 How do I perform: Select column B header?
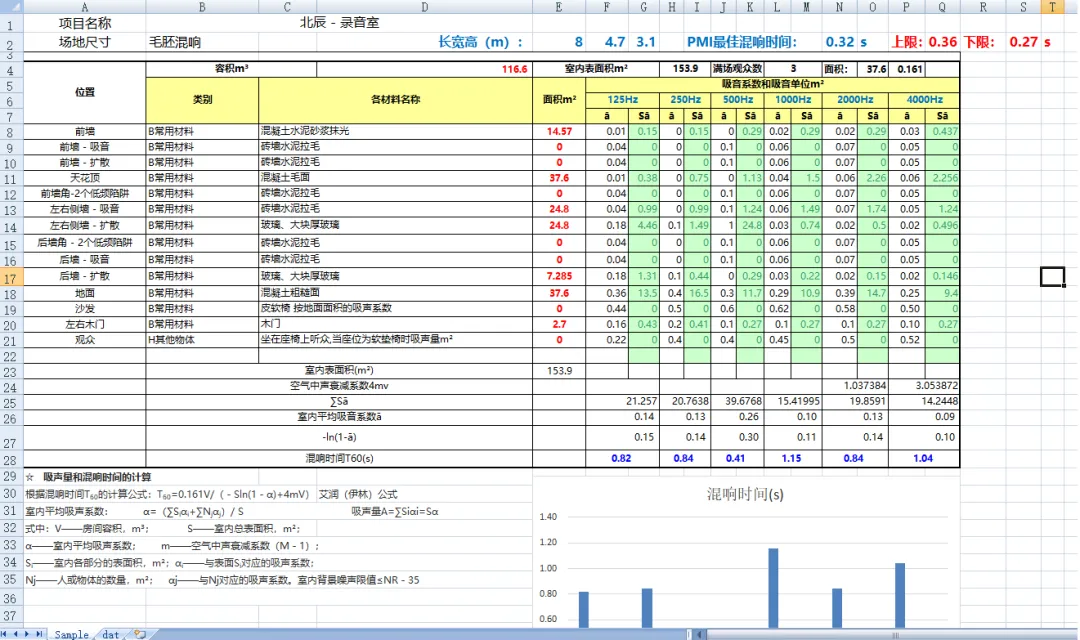point(202,7)
